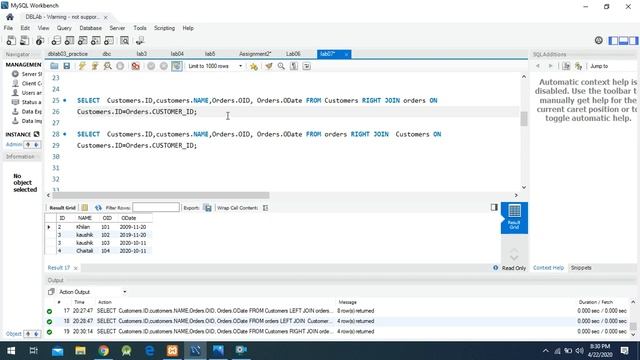Create a new SQL tab from main toolbar
The image size is (640, 360).
11,40
